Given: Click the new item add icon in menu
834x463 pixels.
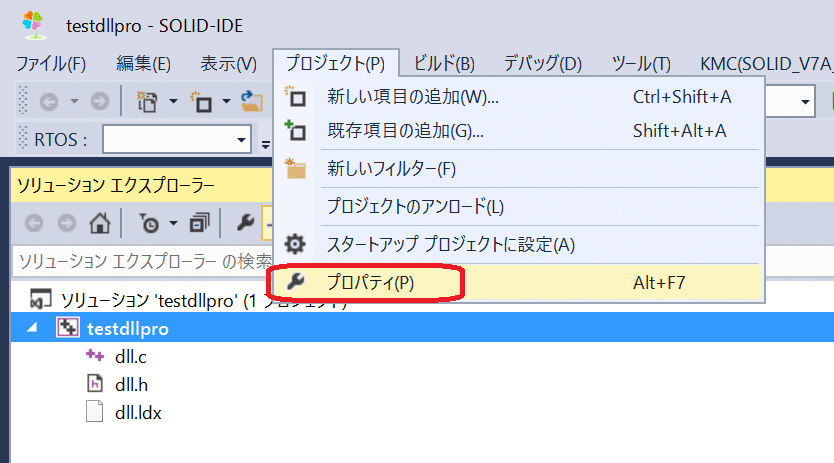Looking at the screenshot, I should (x=295, y=96).
